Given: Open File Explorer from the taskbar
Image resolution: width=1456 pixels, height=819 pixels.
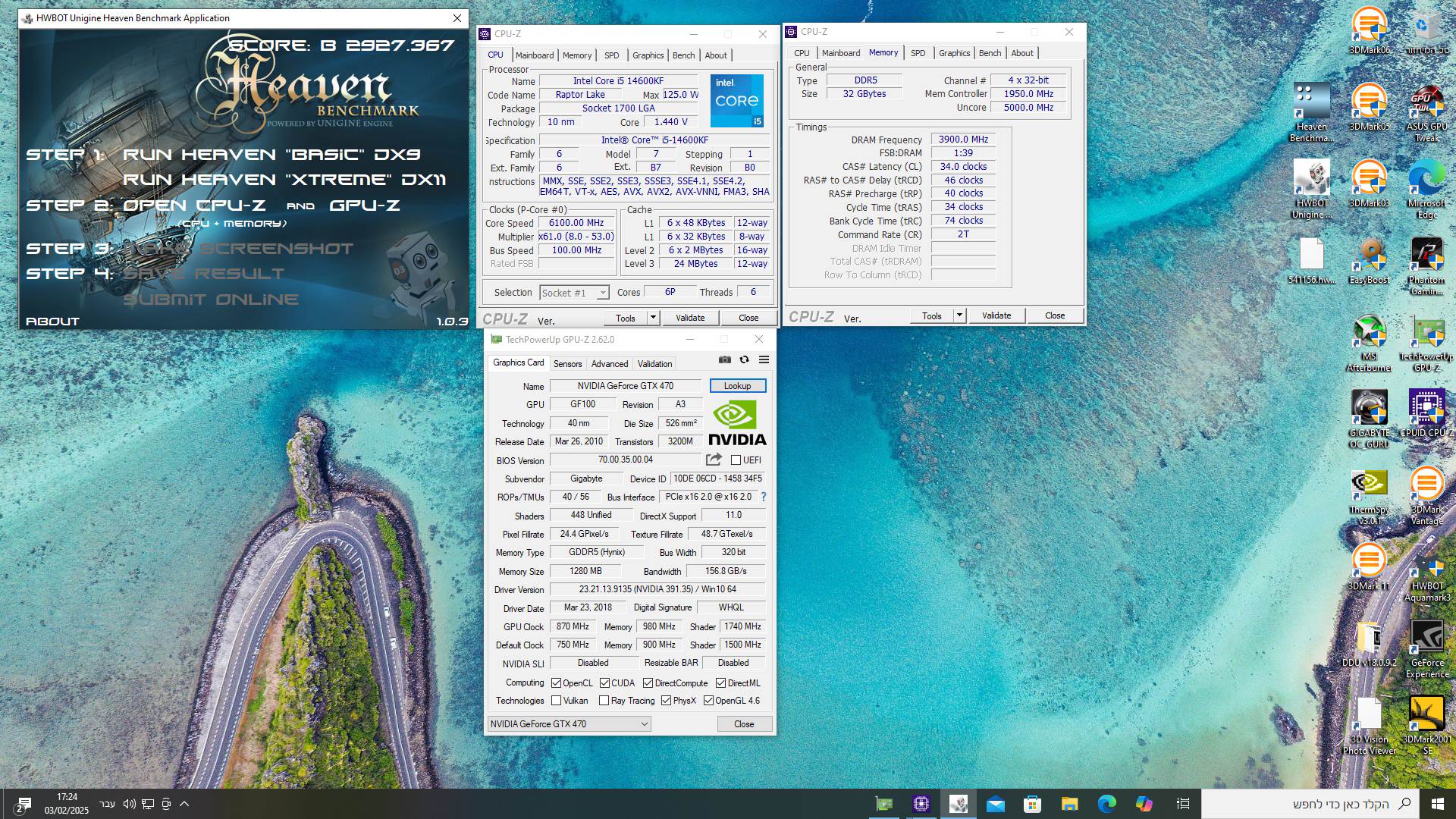Looking at the screenshot, I should pyautogui.click(x=1069, y=804).
